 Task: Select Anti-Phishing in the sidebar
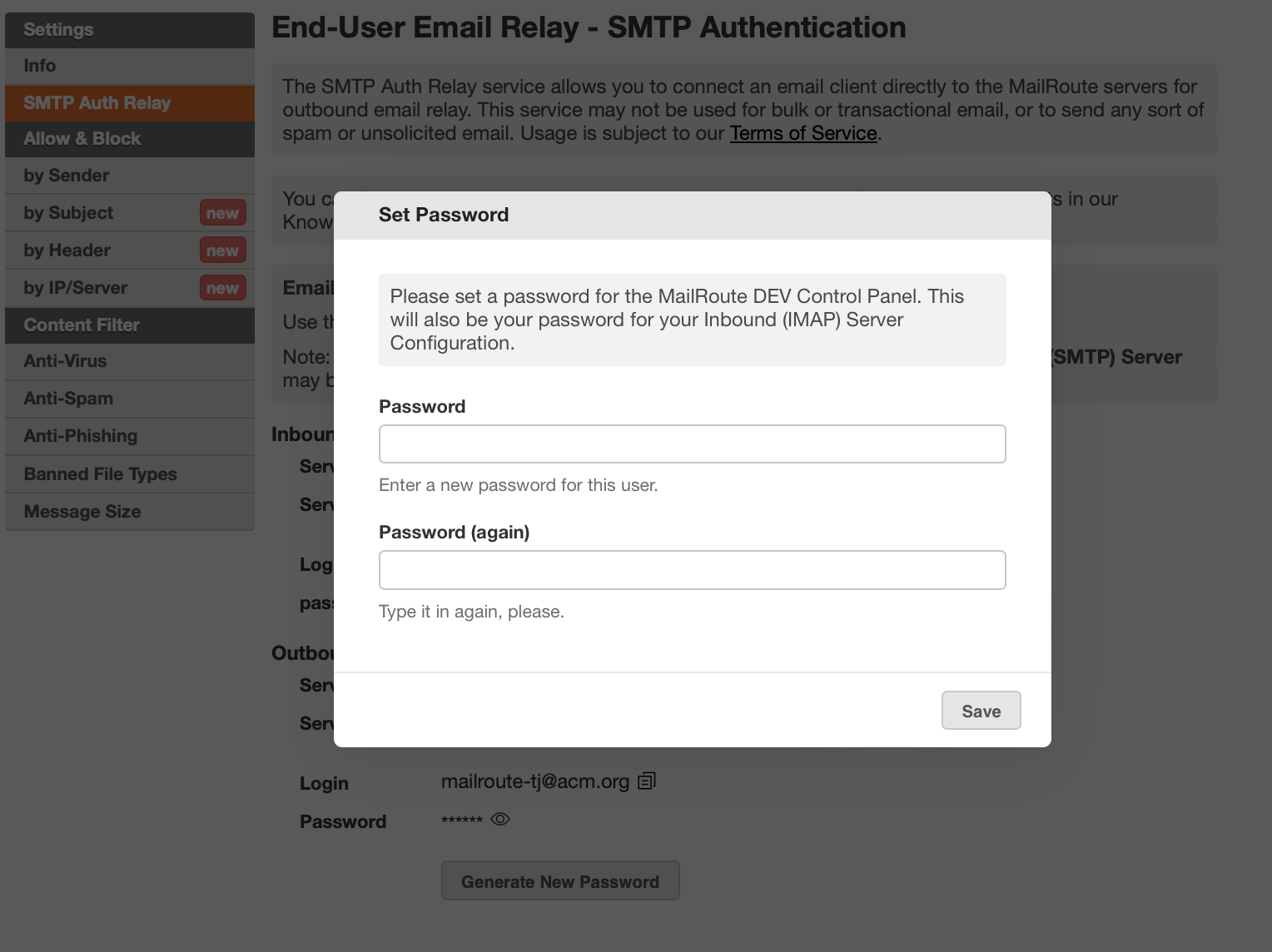coord(81,436)
